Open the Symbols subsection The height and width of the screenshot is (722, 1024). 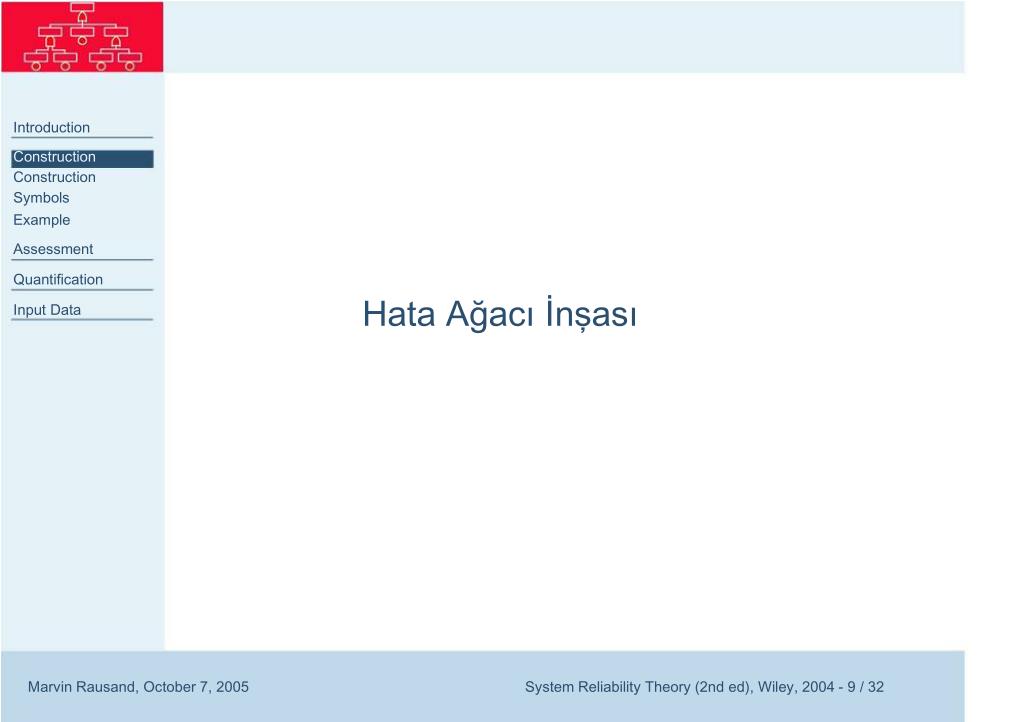(x=41, y=198)
